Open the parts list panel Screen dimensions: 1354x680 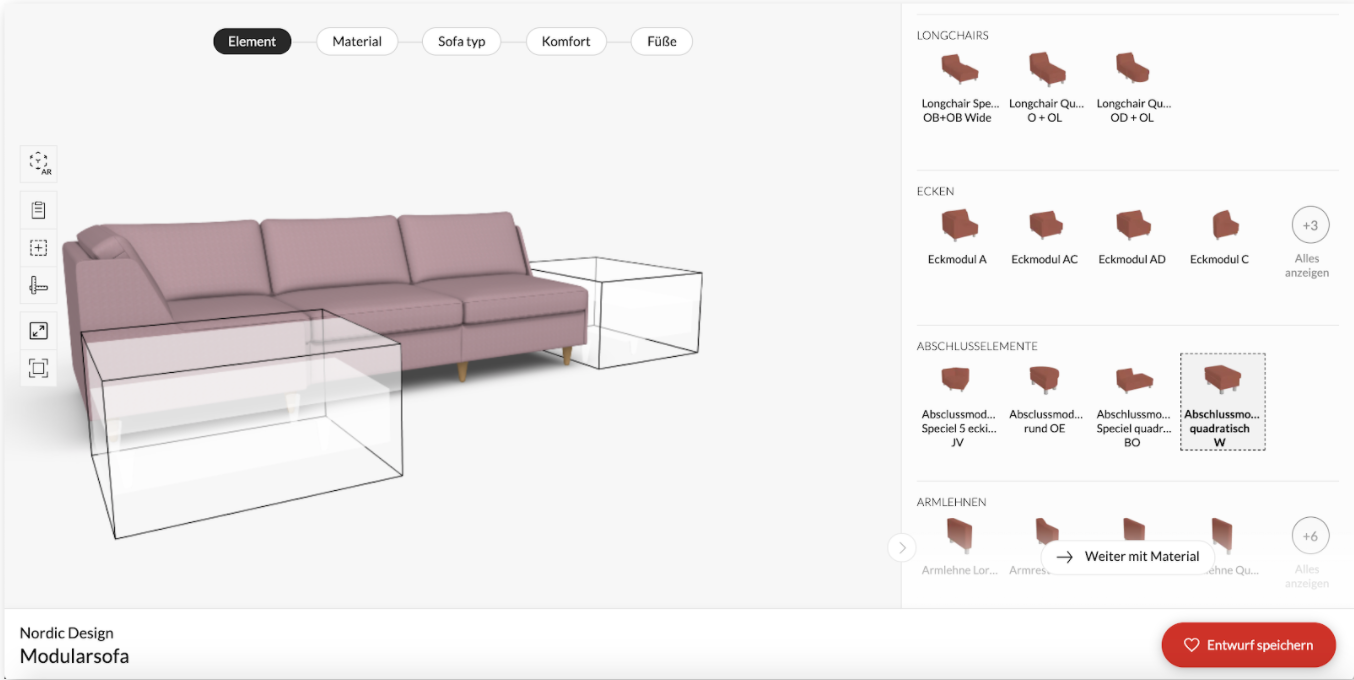coord(38,209)
